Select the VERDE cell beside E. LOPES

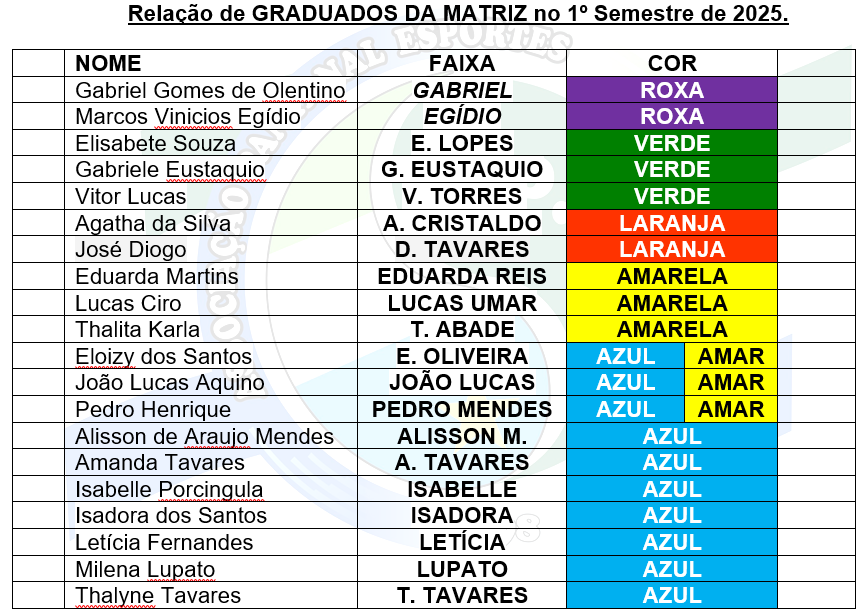(x=672, y=143)
